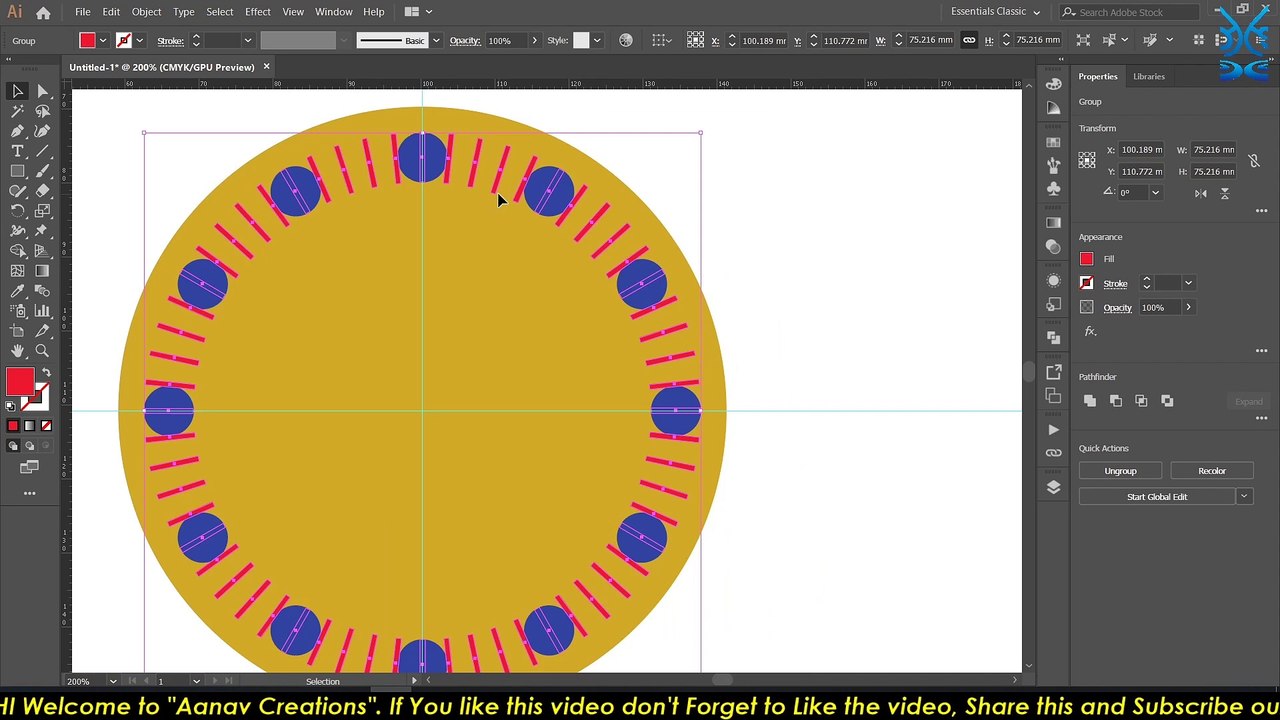Image resolution: width=1280 pixels, height=720 pixels.
Task: Expand Opacity options arrow in Properties
Action: pyautogui.click(x=1188, y=307)
